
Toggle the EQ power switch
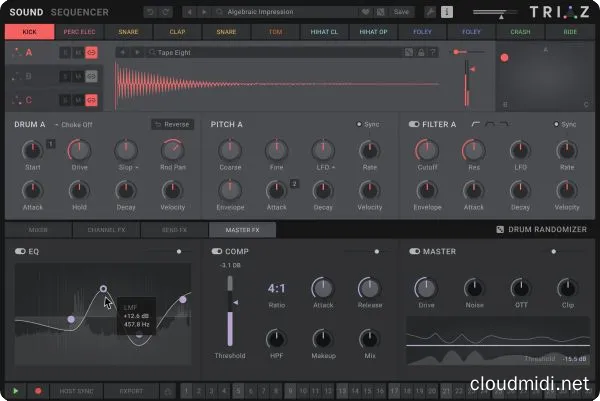20,251
